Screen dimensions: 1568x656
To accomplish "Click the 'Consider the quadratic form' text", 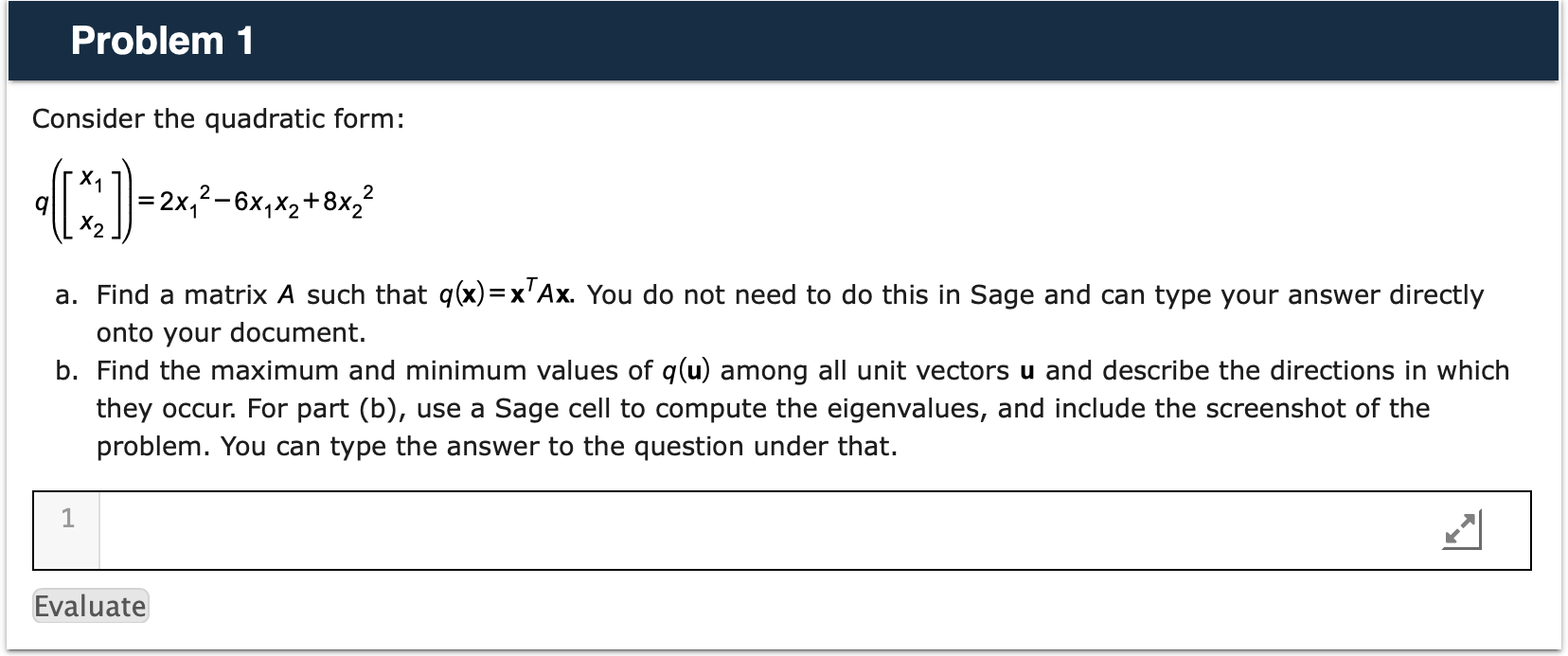I will coord(218,118).
